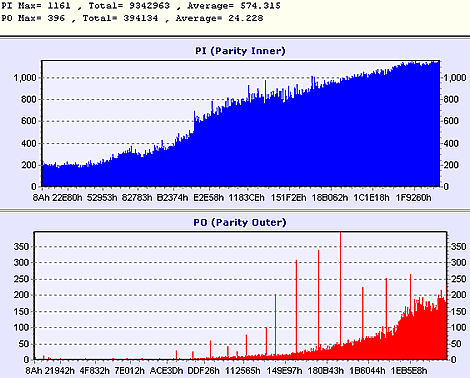470x378 pixels.
Task: Click the PI Max value in the summary text
Action: 59,6
